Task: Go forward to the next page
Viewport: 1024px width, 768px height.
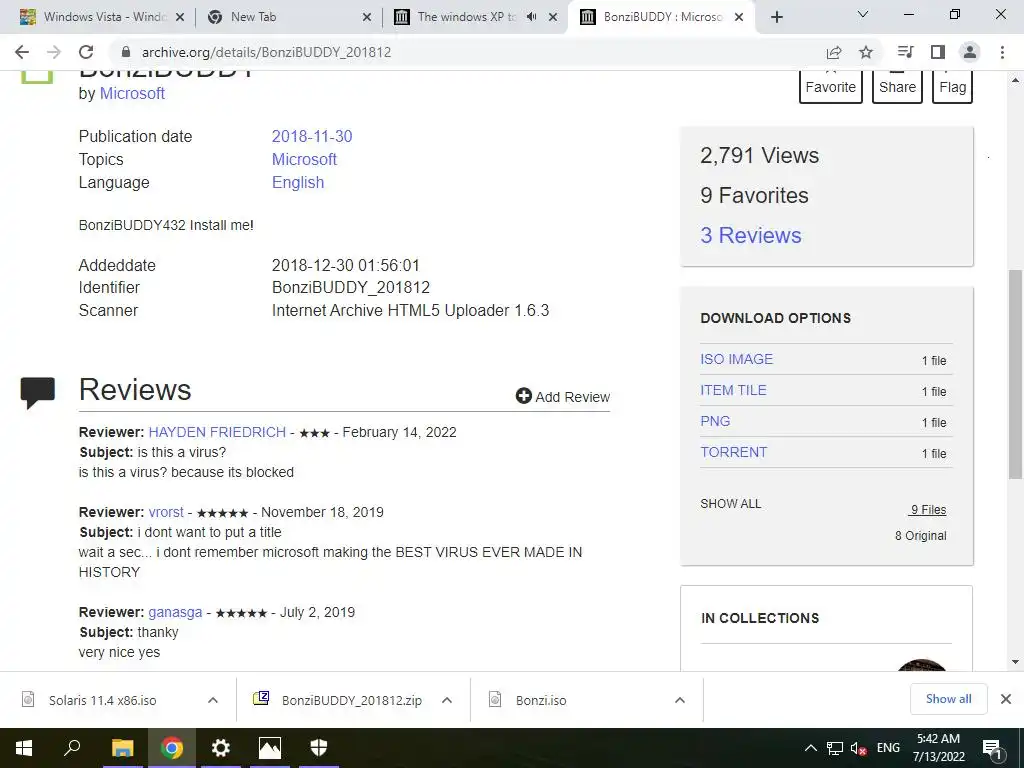Action: (54, 52)
